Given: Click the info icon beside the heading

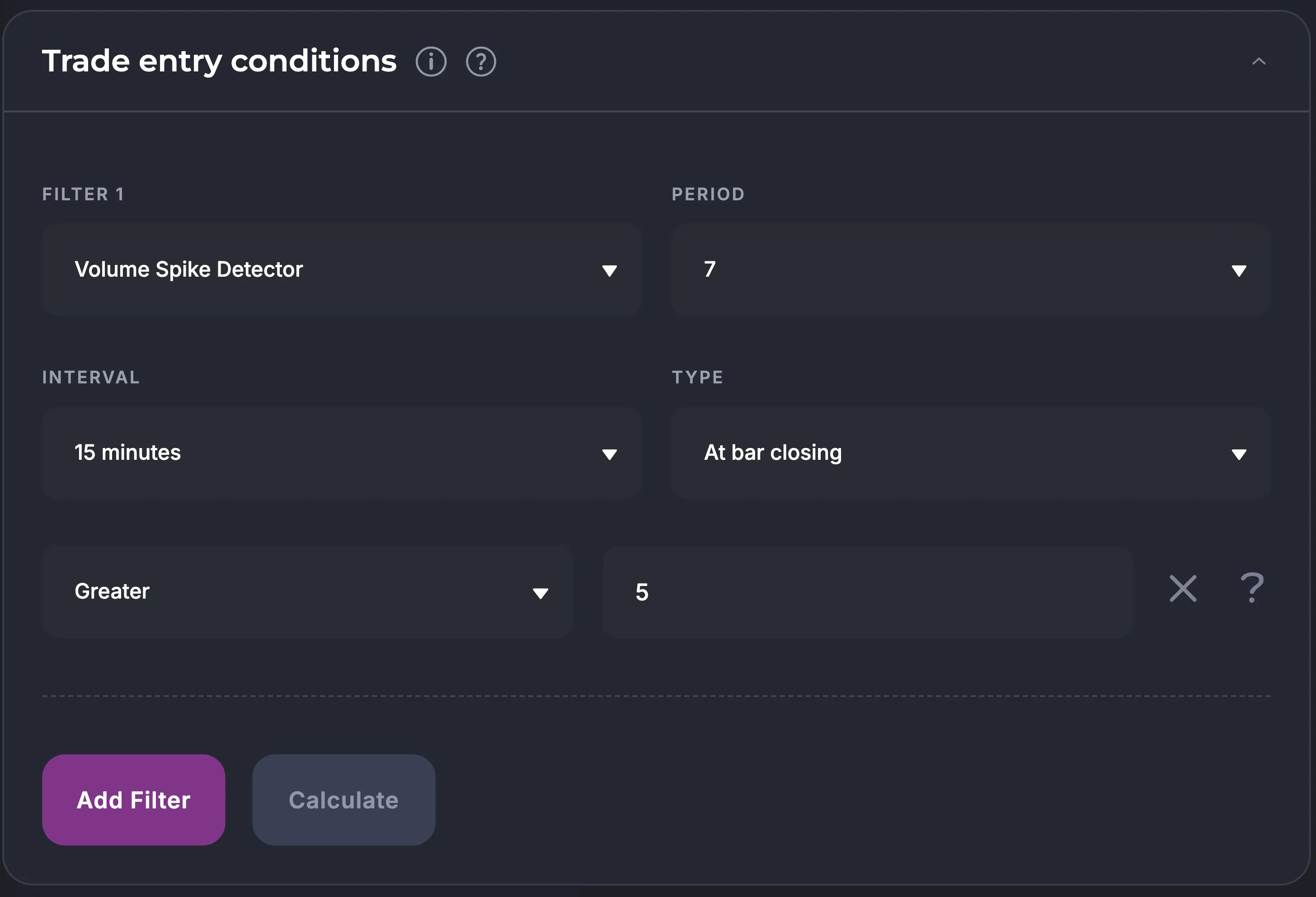Looking at the screenshot, I should [x=431, y=62].
